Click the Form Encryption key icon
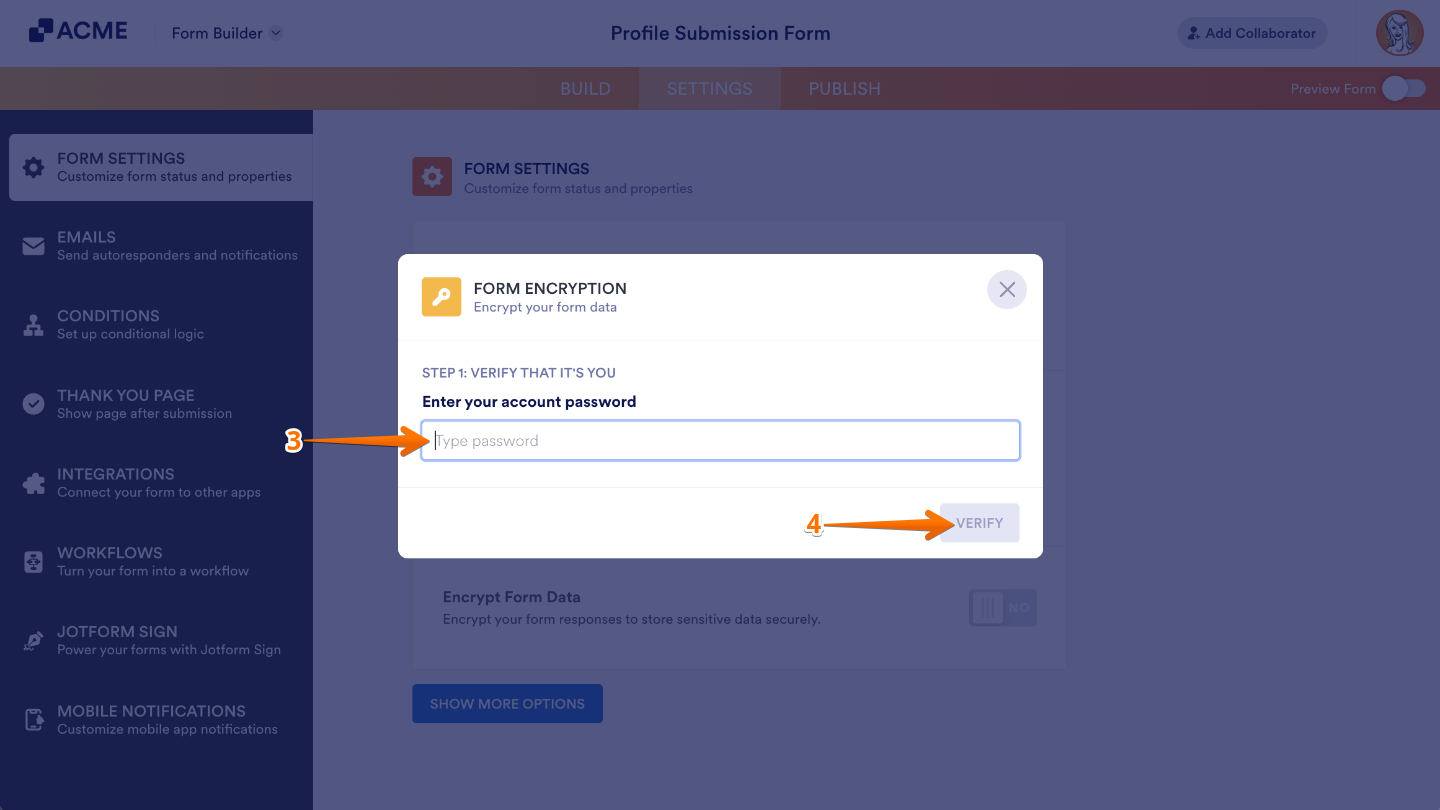1440x810 pixels. [441, 297]
